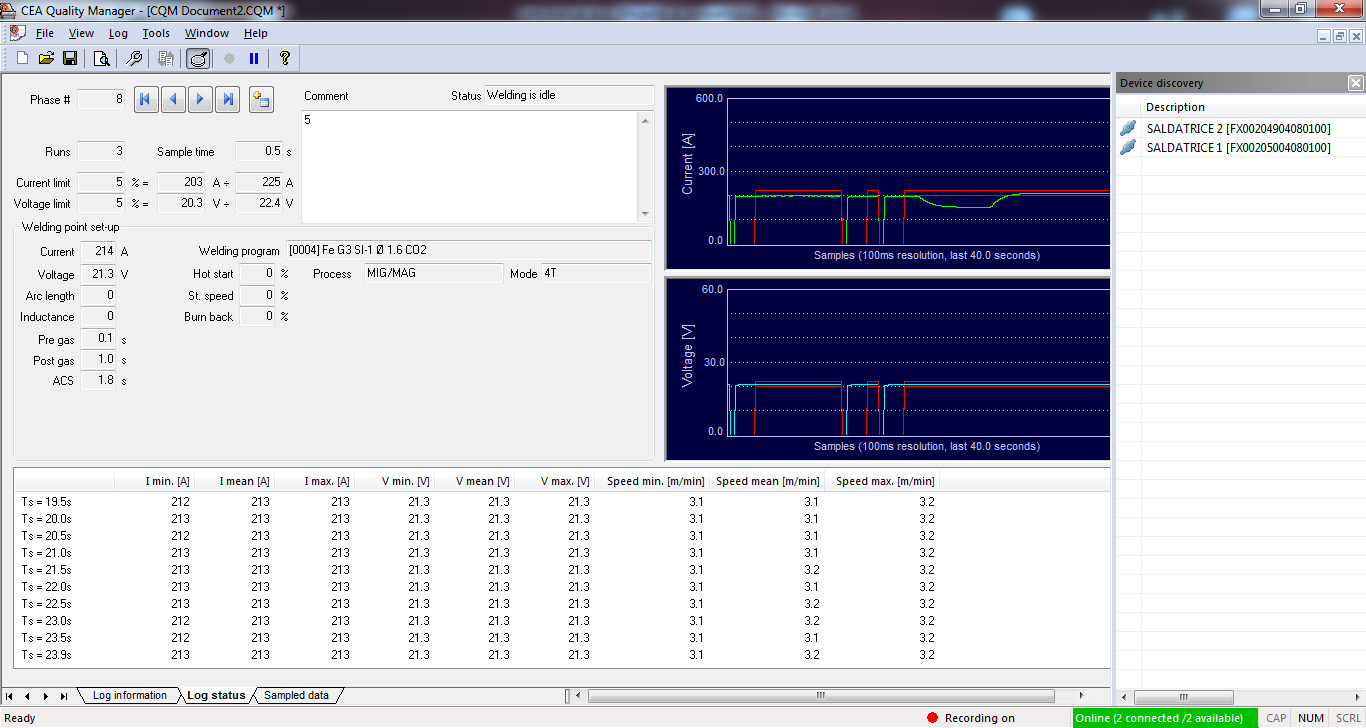Select the SALDATRICE 1 device icon
The image size is (1366, 728).
(x=1127, y=147)
